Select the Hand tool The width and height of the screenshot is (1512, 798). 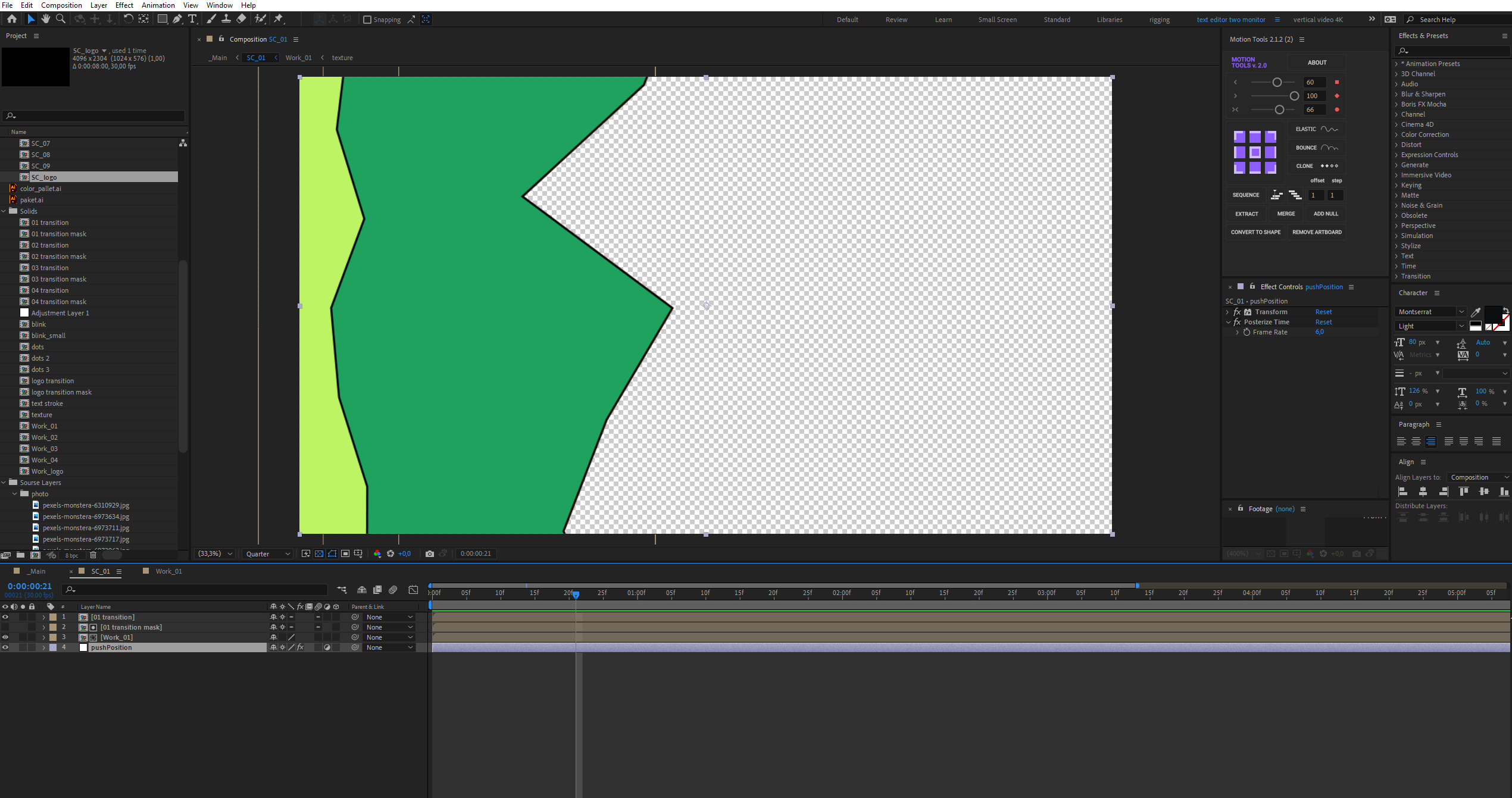45,19
